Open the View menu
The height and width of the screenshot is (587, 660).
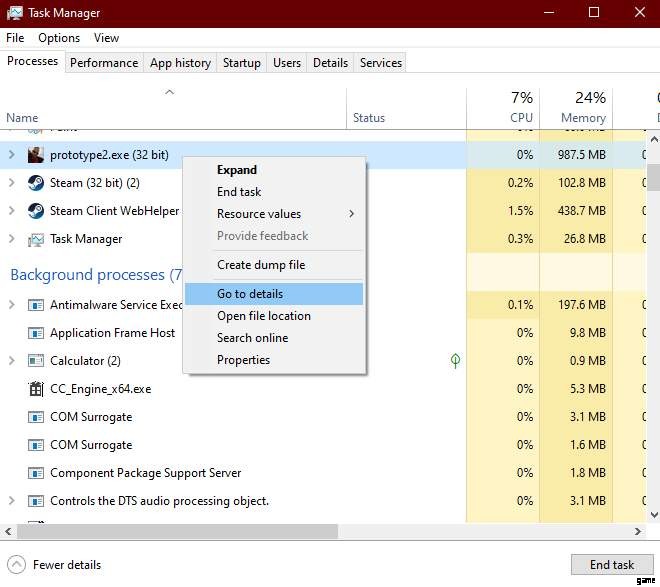[106, 38]
